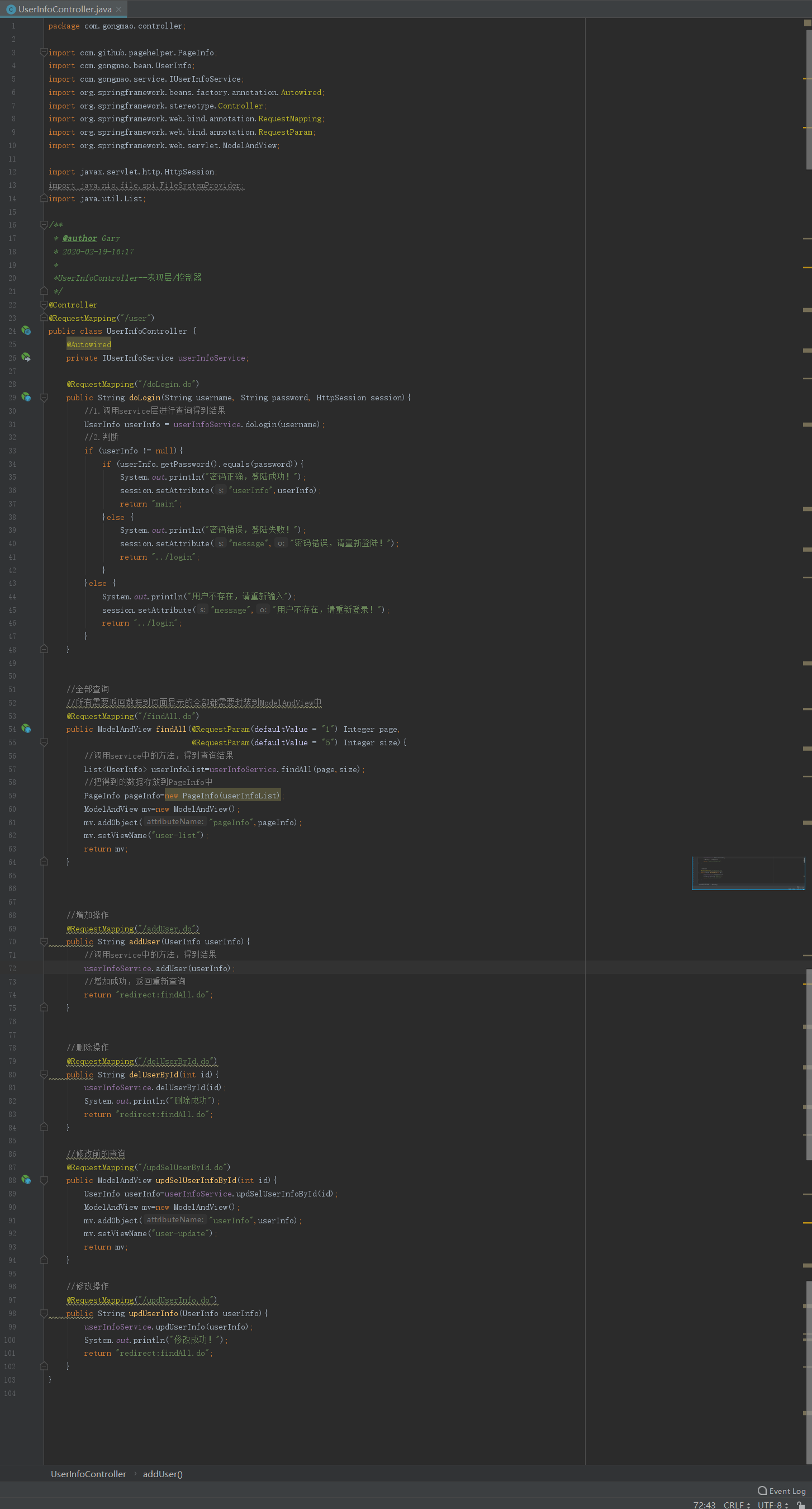Click the "/user" class-level RequestMapping annotation
Image resolution: width=812 pixels, height=1509 pixels.
pyautogui.click(x=102, y=318)
